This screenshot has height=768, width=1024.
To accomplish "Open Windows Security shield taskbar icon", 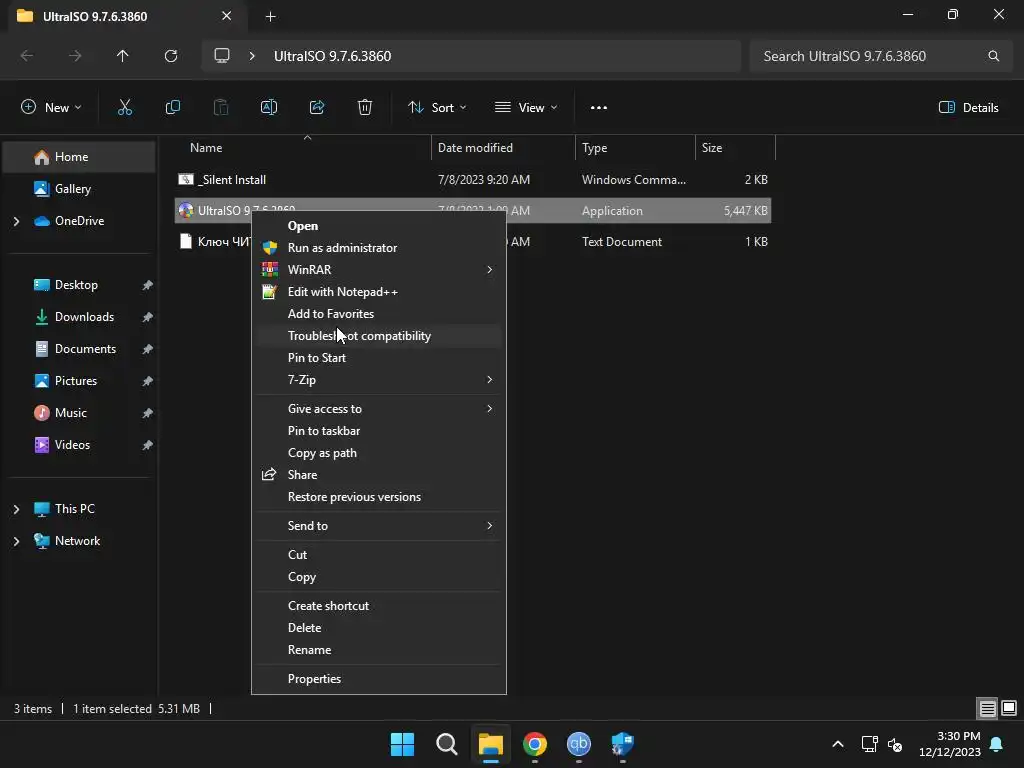I will 622,744.
